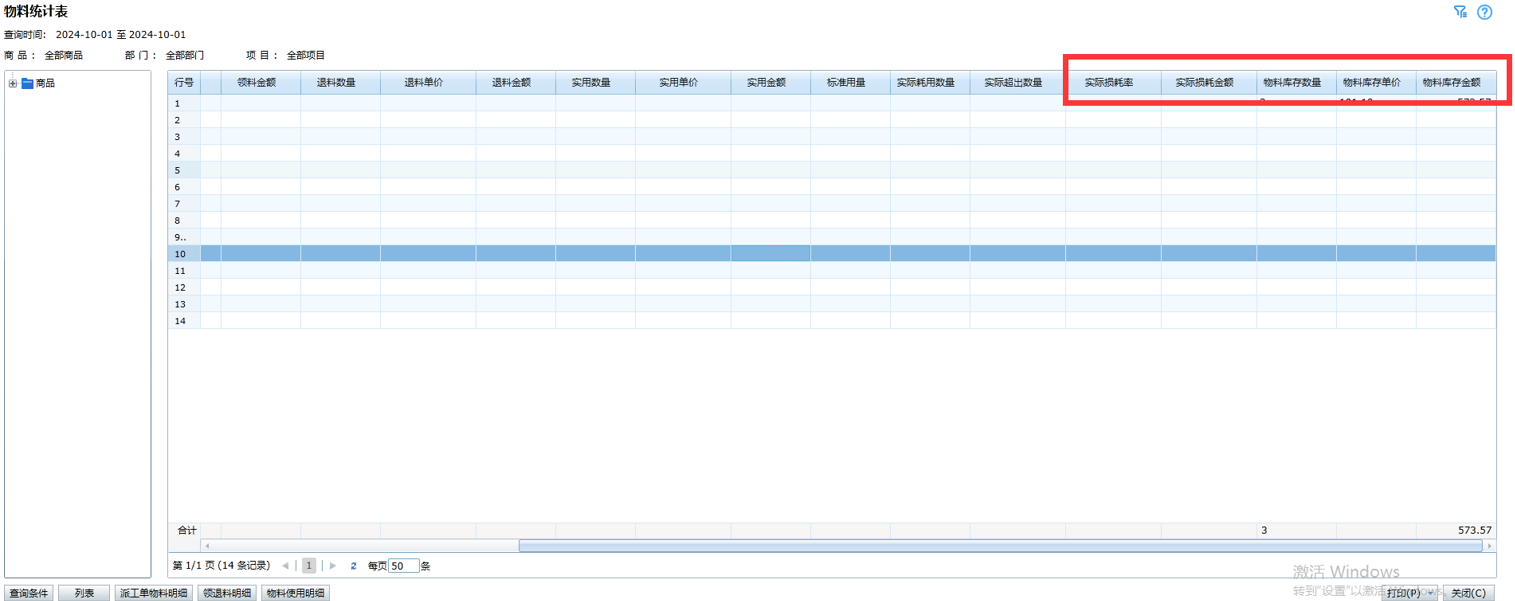Go to the next page arrow

[x=333, y=566]
